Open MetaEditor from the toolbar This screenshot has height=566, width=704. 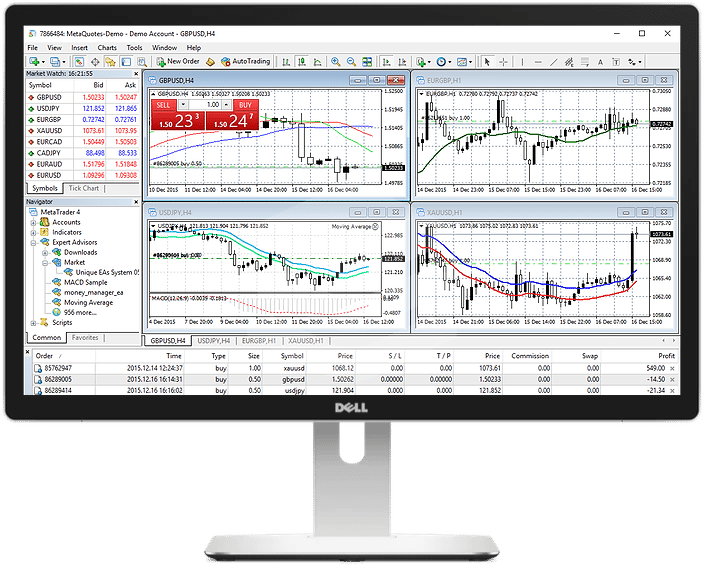click(210, 61)
